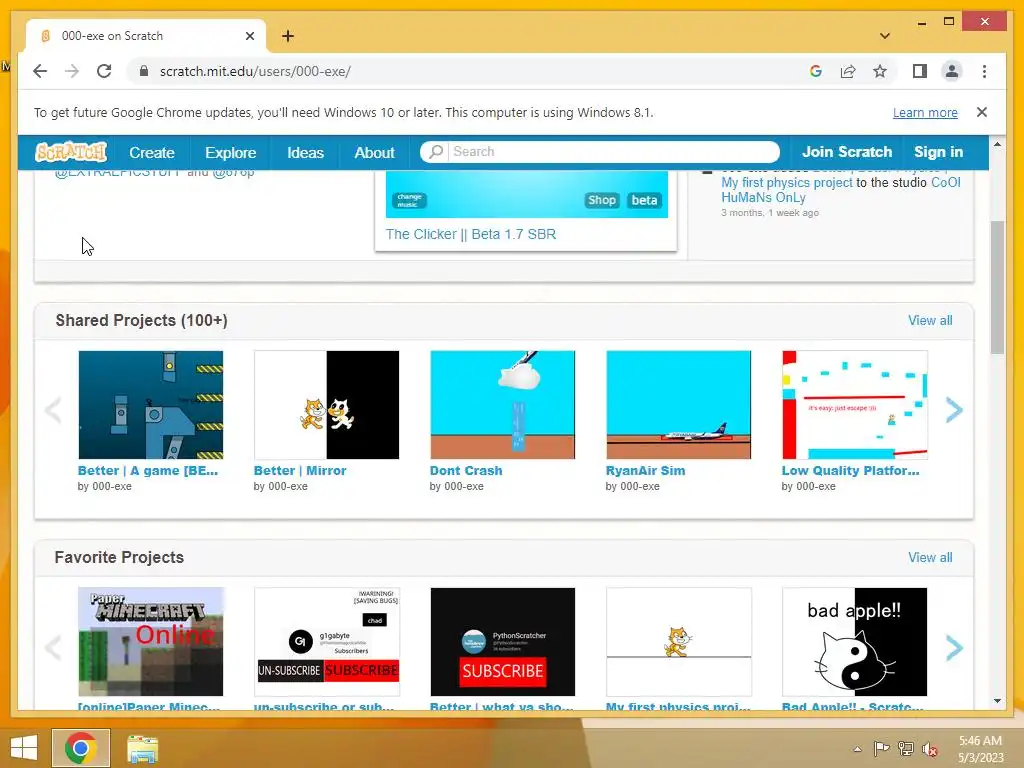
Task: Show hidden tray icons with the up arrow
Action: pyautogui.click(x=857, y=749)
